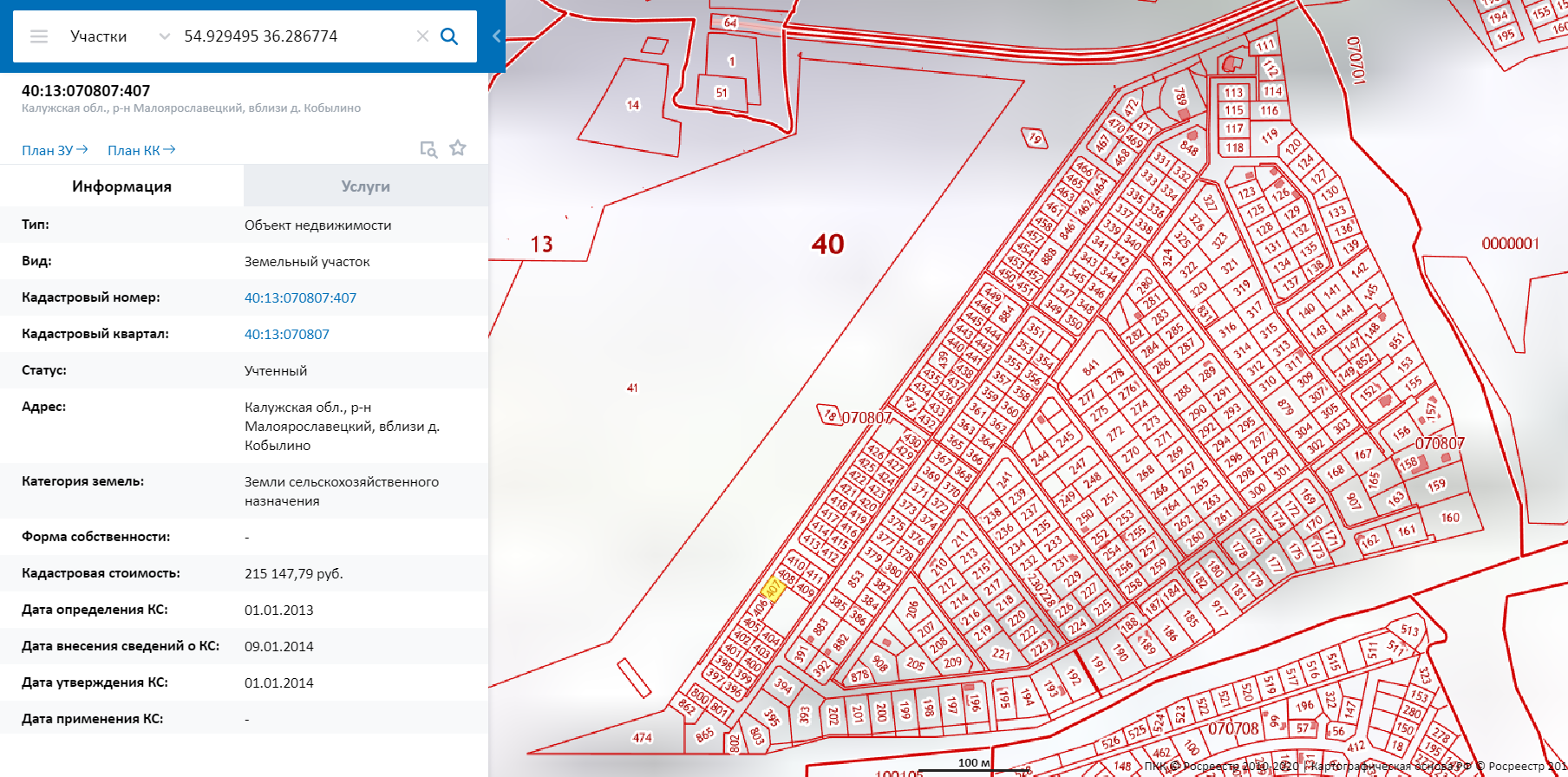Select map parcel number 14
Image resolution: width=1568 pixels, height=777 pixels.
[x=633, y=105]
